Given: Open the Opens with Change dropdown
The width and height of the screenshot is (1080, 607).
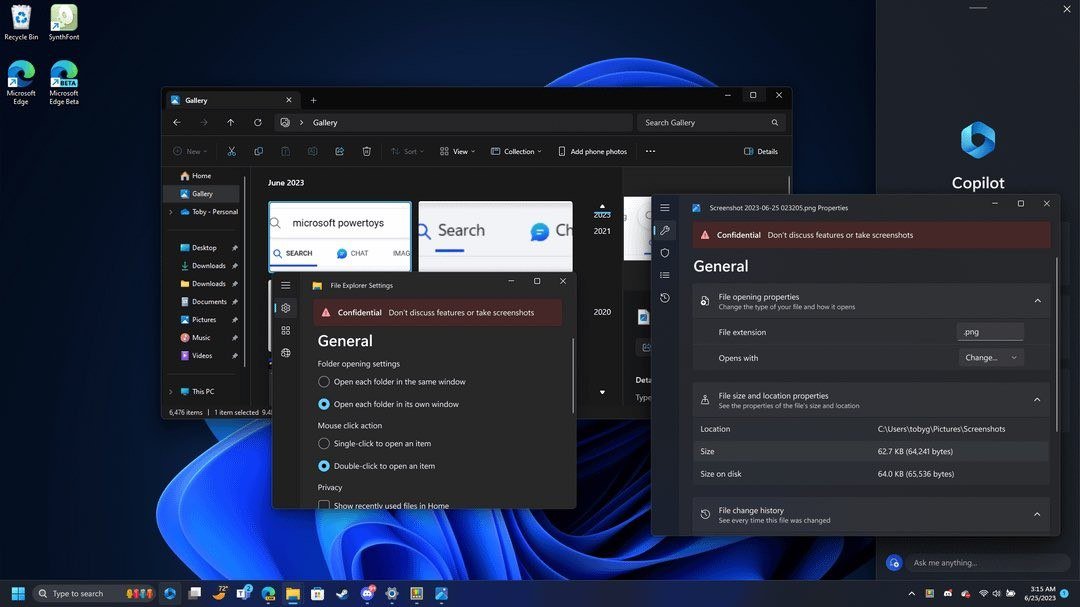Looking at the screenshot, I should click(x=990, y=358).
